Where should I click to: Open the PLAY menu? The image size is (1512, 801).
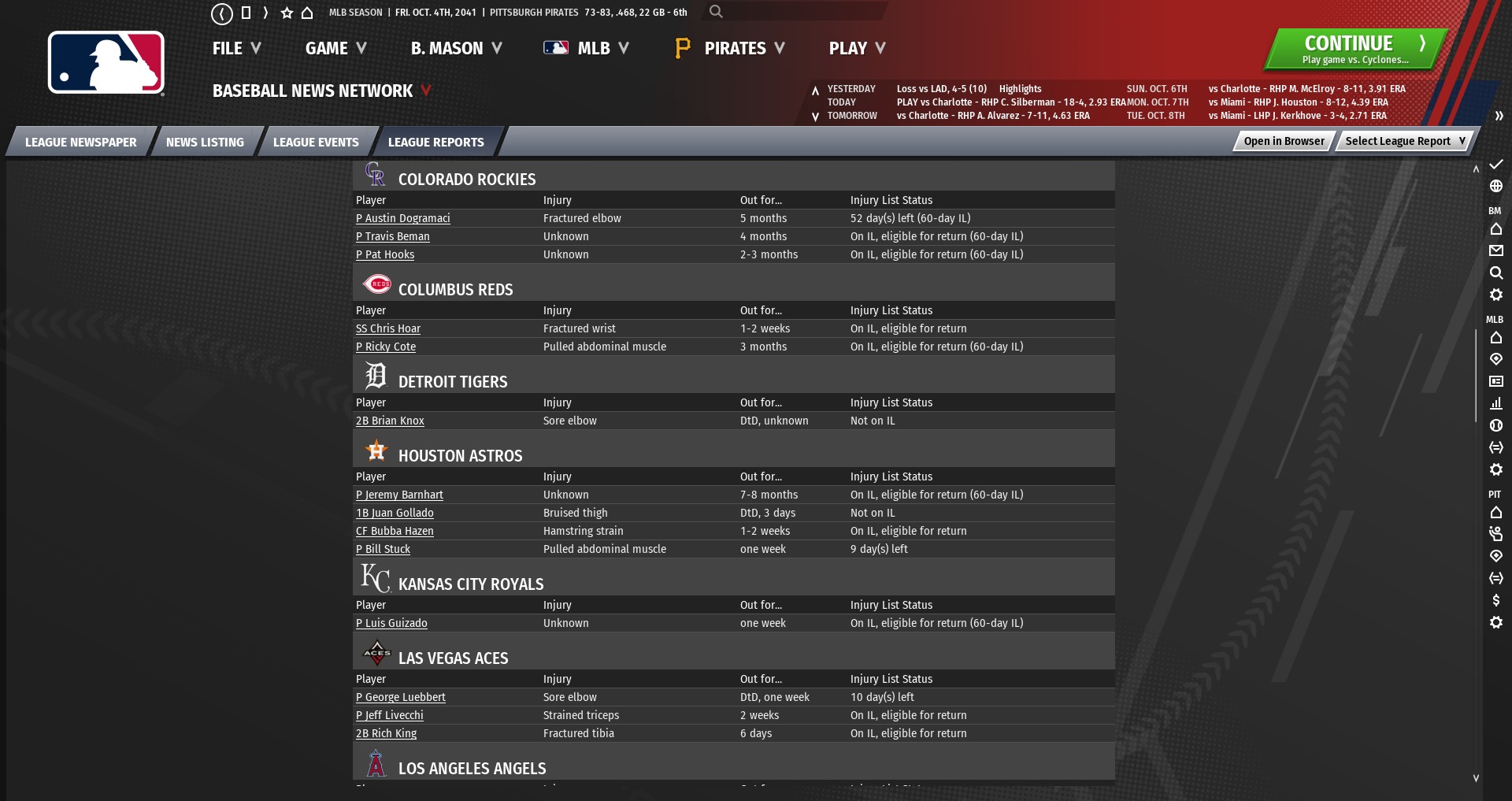point(858,48)
